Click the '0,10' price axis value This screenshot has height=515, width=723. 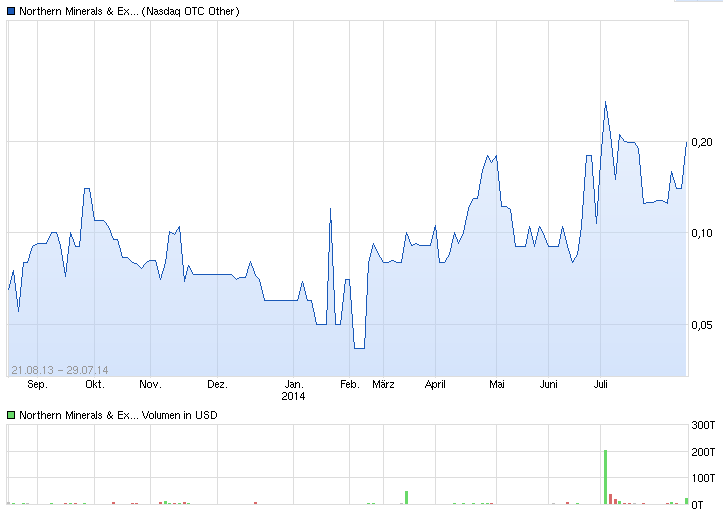pos(702,233)
